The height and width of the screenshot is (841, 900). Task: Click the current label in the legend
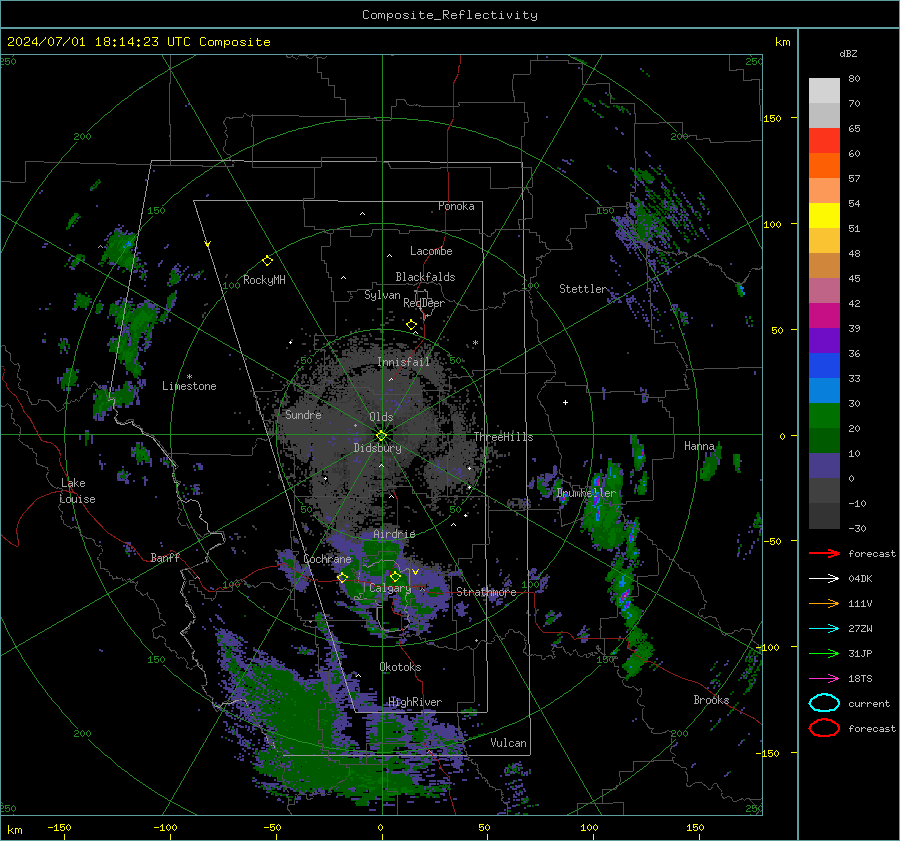click(x=869, y=703)
